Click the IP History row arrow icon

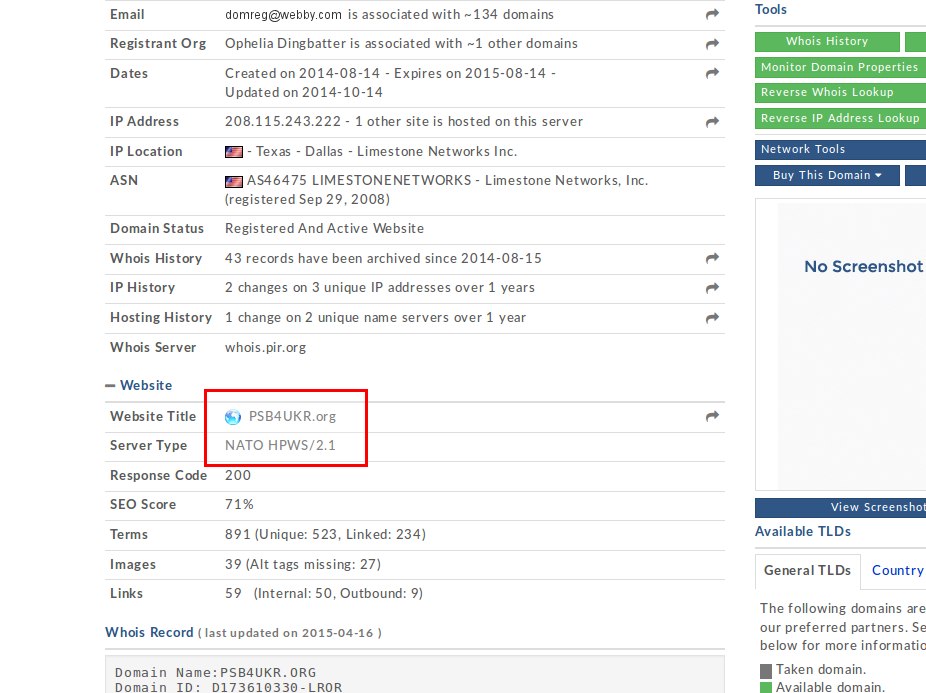tap(712, 288)
